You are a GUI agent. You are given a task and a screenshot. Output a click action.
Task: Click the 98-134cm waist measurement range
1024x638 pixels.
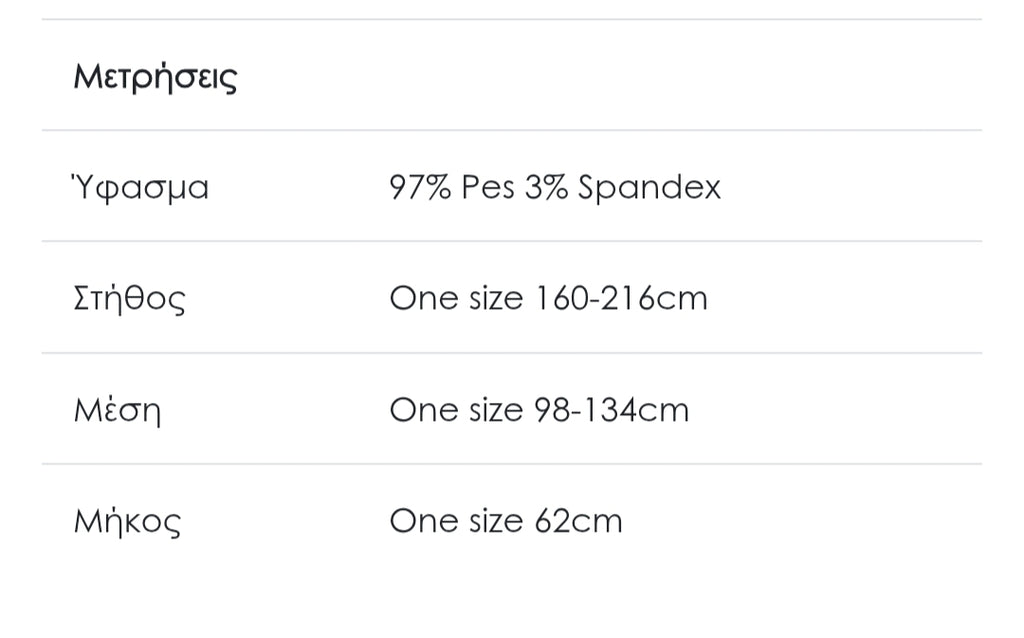(x=611, y=411)
